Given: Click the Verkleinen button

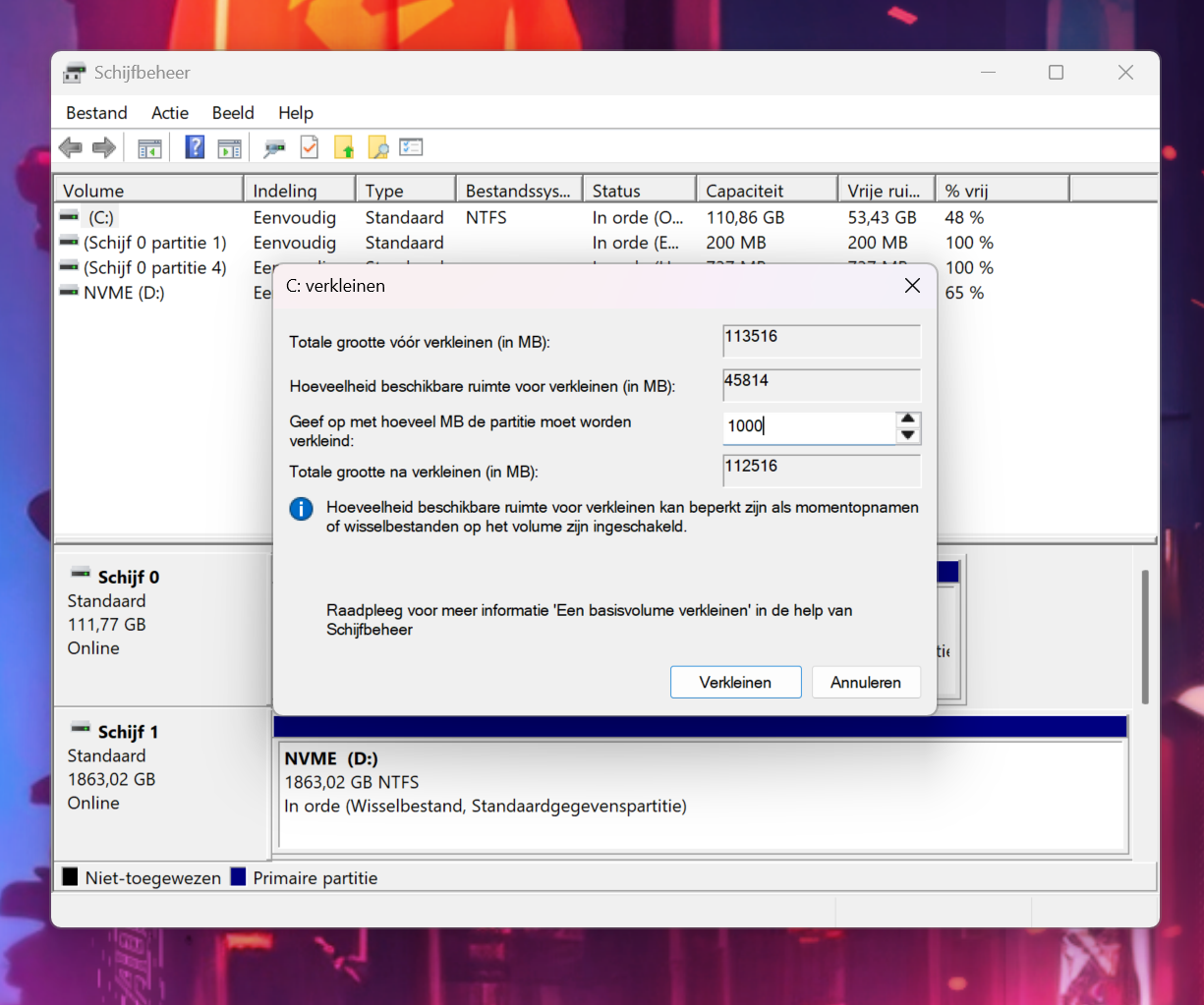Looking at the screenshot, I should tap(735, 682).
